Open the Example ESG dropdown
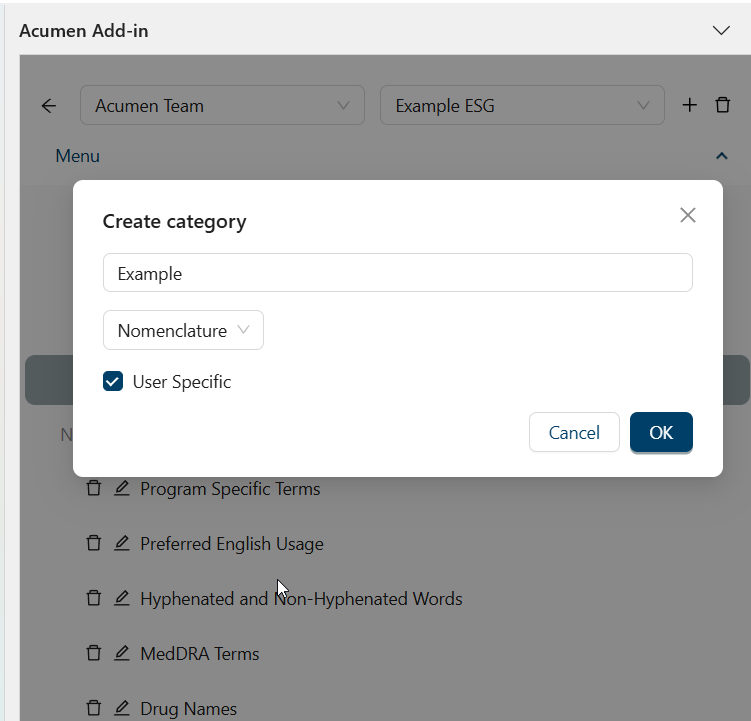The image size is (751, 721). 522,105
